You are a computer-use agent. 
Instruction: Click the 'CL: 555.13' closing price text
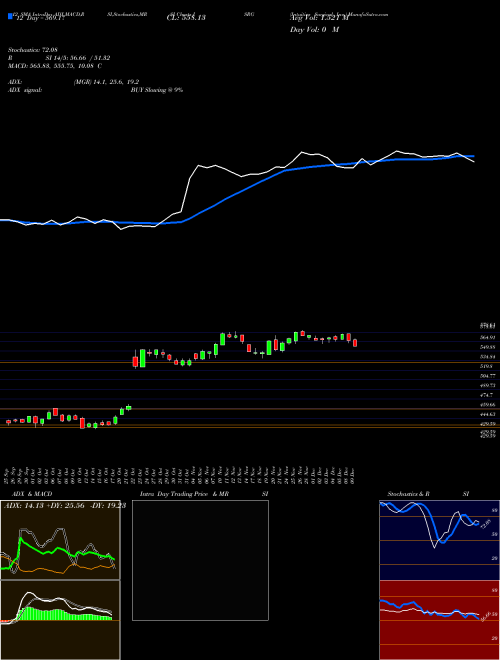click(x=186, y=18)
